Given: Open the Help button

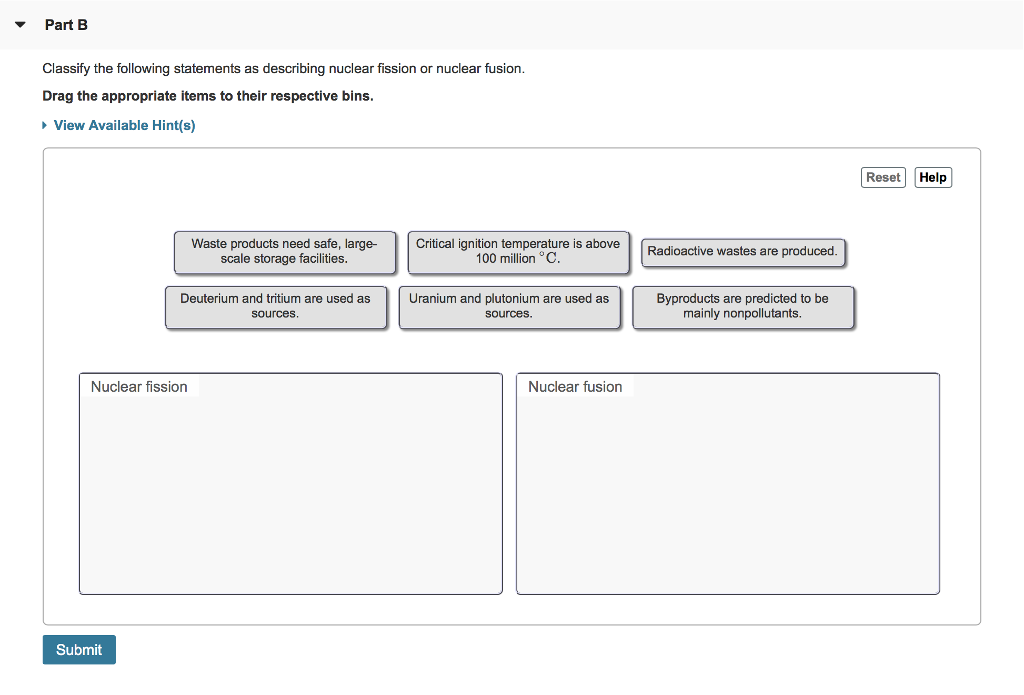Looking at the screenshot, I should [x=933, y=178].
